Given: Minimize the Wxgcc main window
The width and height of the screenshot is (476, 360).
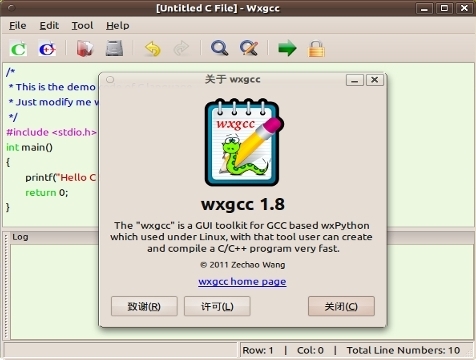Looking at the screenshot, I should coord(424,8).
